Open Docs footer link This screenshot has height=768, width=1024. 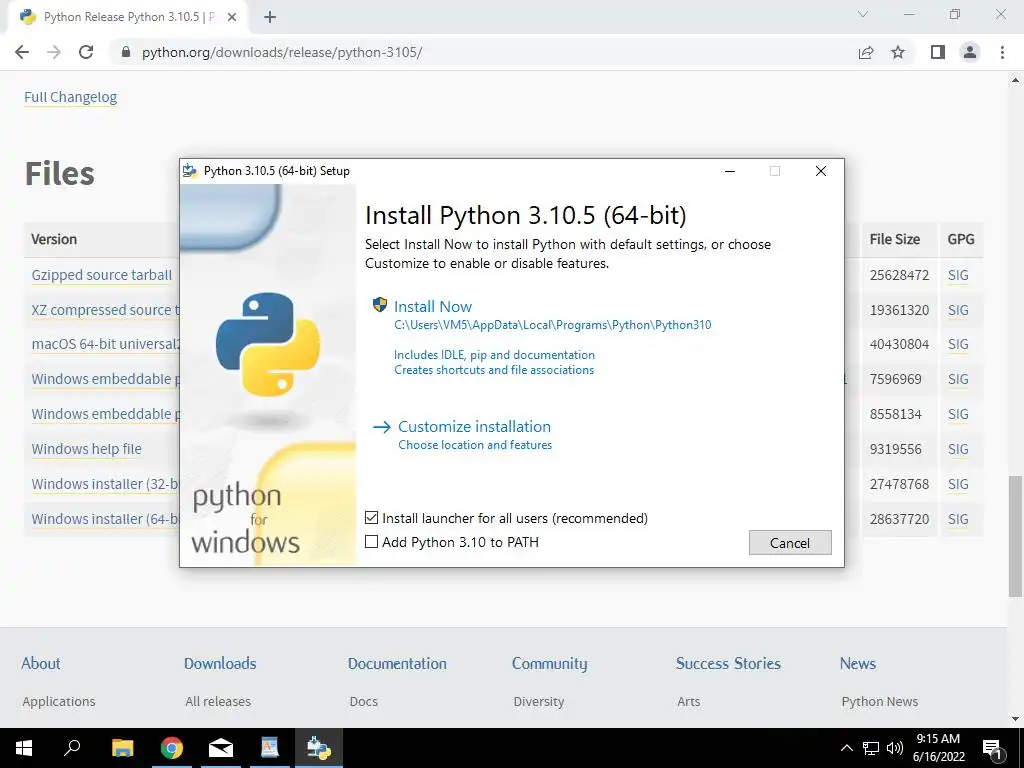point(364,701)
